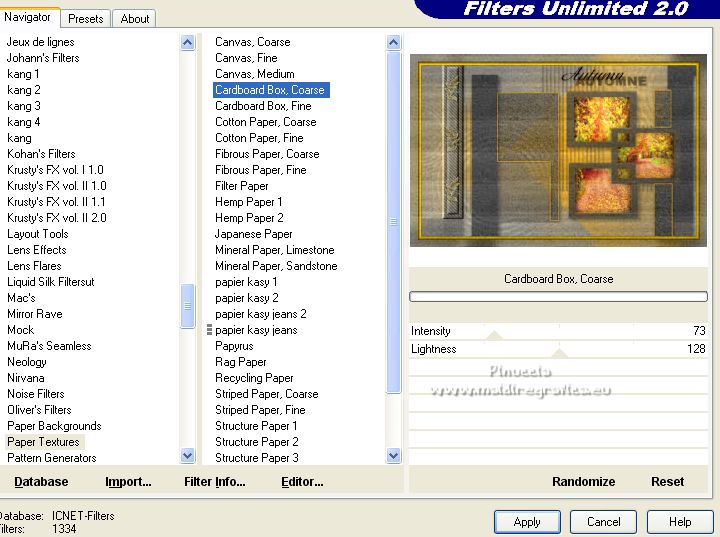
Task: Choose papier kasy jeans 2 filter
Action: 261,314
